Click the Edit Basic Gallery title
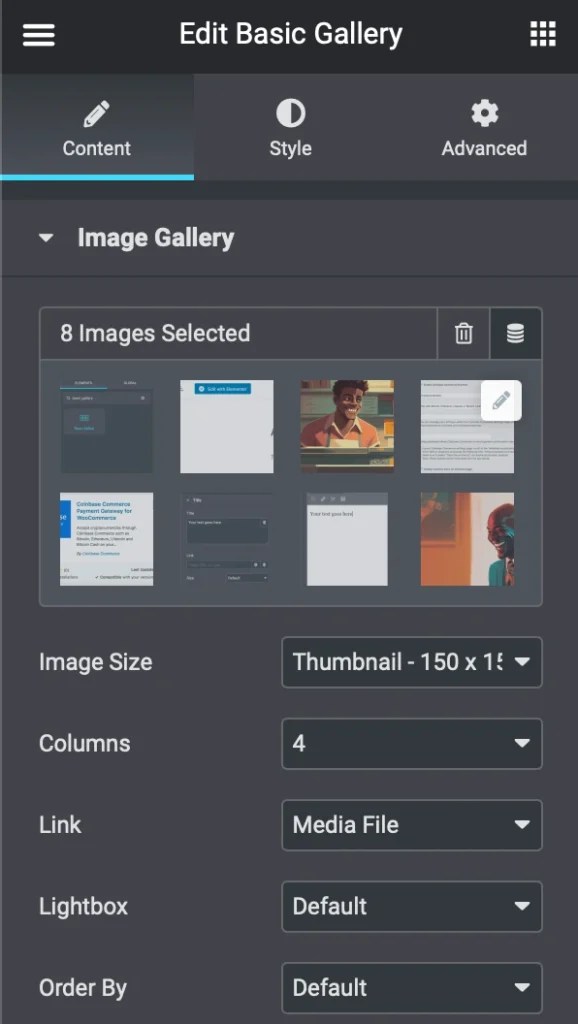 291,34
